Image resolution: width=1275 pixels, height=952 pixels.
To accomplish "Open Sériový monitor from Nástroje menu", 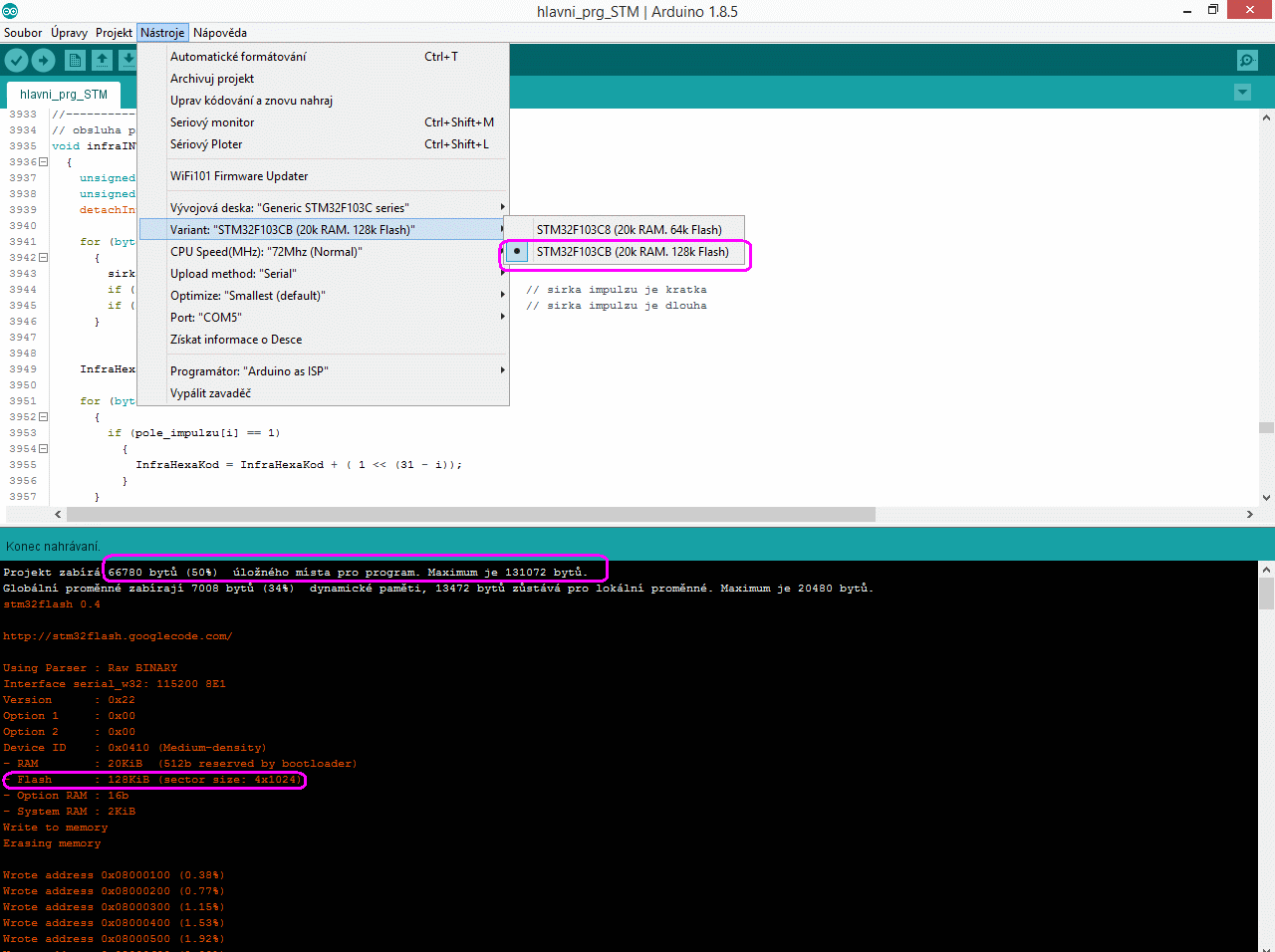I will 212,122.
